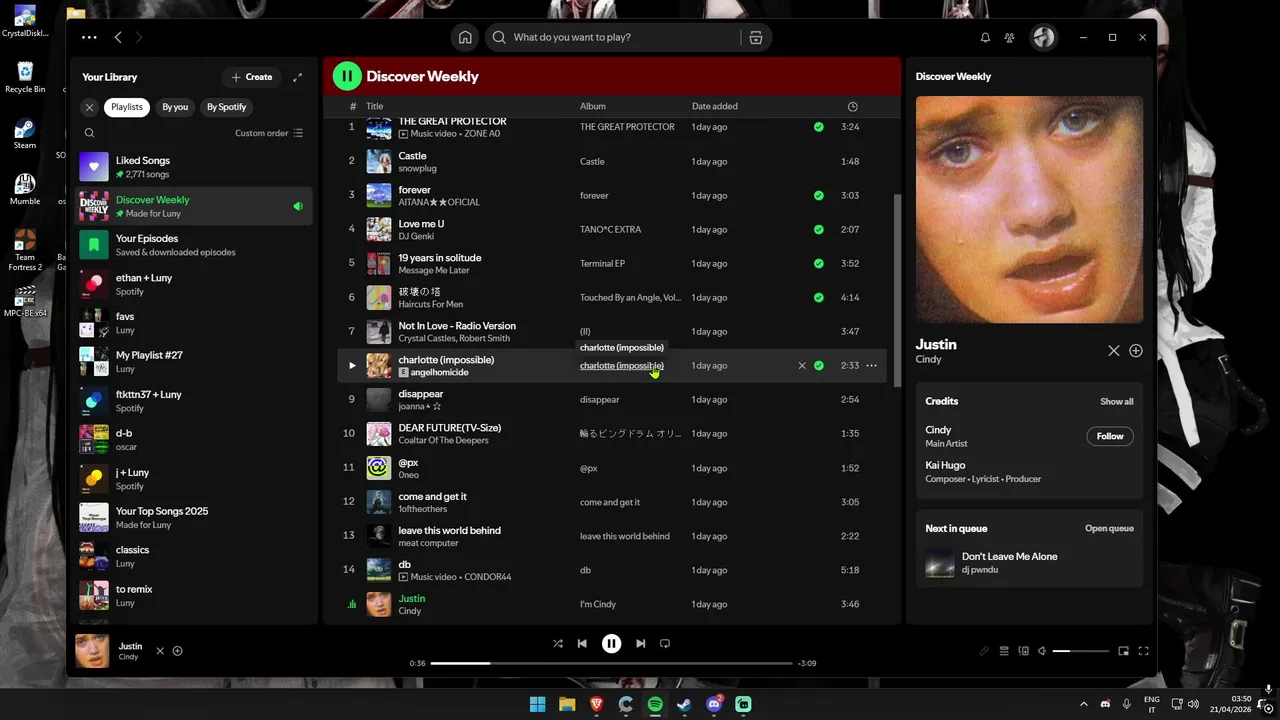1280x720 pixels.
Task: Expand Your Library to full view
Action: pyautogui.click(x=297, y=77)
